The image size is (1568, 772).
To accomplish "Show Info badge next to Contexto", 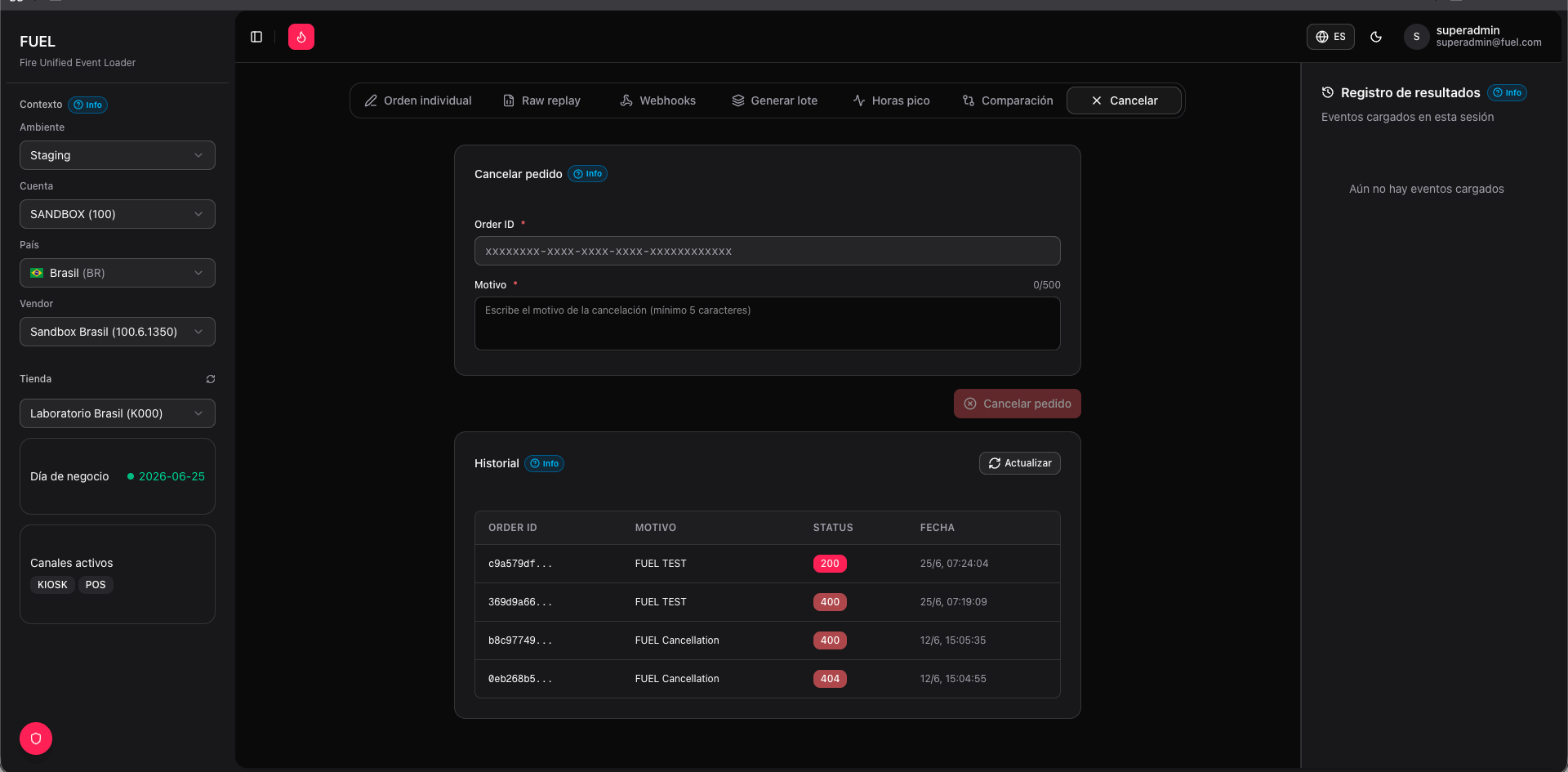I will [x=88, y=105].
